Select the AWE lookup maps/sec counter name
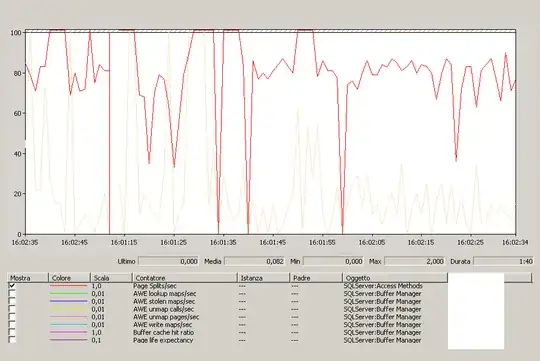540x361 pixels. (x=165, y=293)
